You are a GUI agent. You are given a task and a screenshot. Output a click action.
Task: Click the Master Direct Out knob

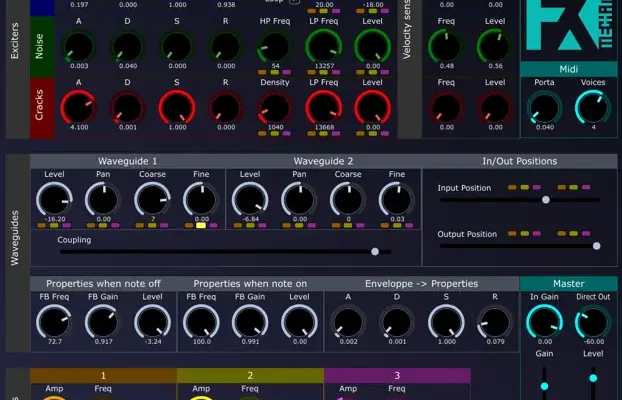[x=593, y=322]
